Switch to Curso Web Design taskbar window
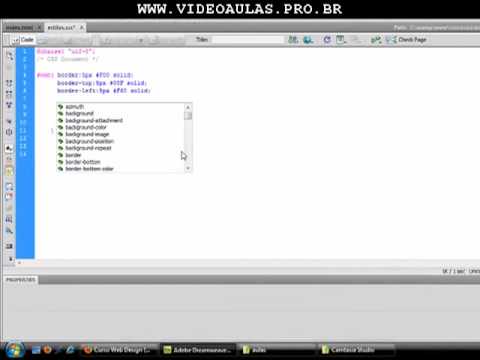The width and height of the screenshot is (480, 360). [x=119, y=350]
